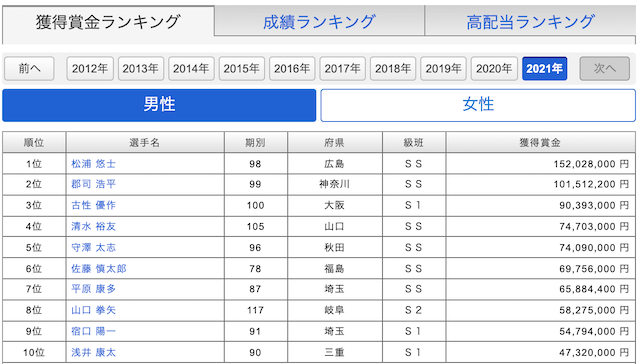Select year 2017年
640x364 pixels.
[342, 69]
